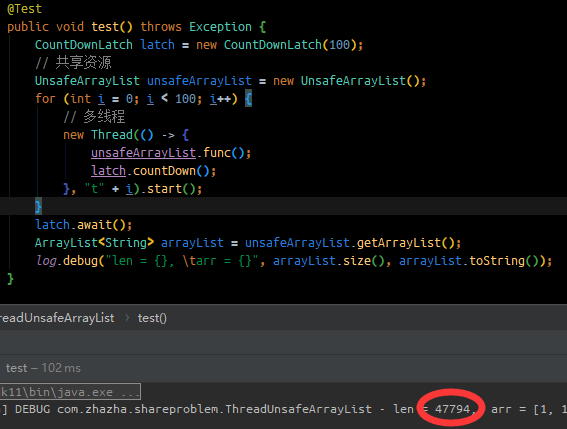Click ArrayList<String> type declaration
The image size is (567, 429).
[94, 243]
